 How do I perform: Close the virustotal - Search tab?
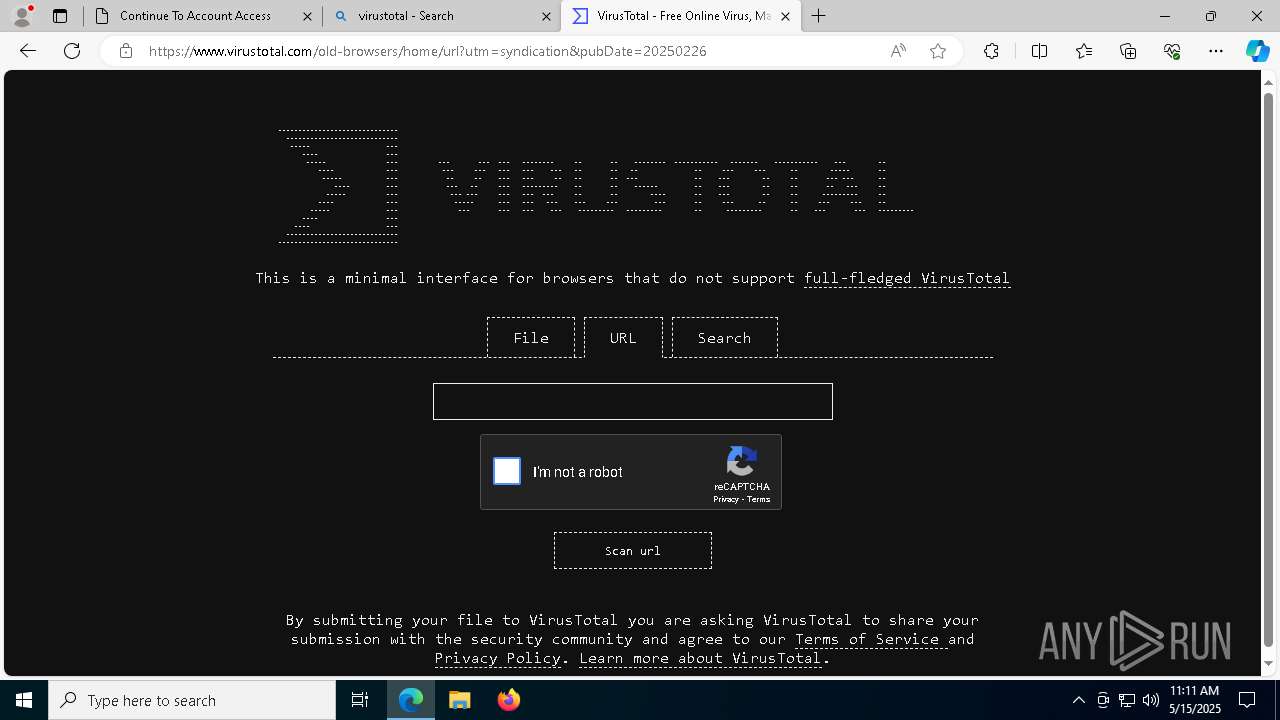pos(546,16)
